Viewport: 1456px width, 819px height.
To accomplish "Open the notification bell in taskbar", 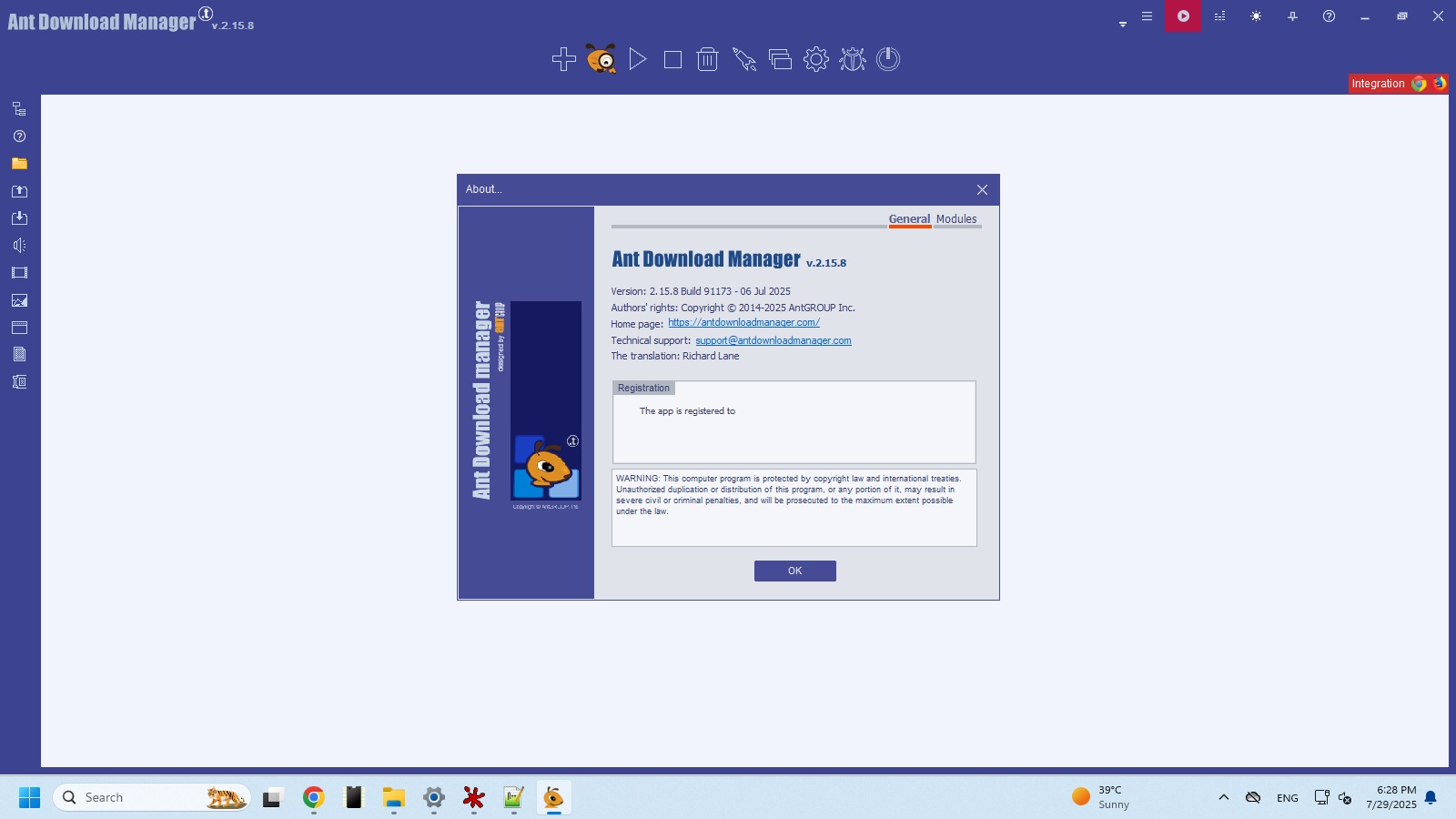I will tap(1431, 798).
